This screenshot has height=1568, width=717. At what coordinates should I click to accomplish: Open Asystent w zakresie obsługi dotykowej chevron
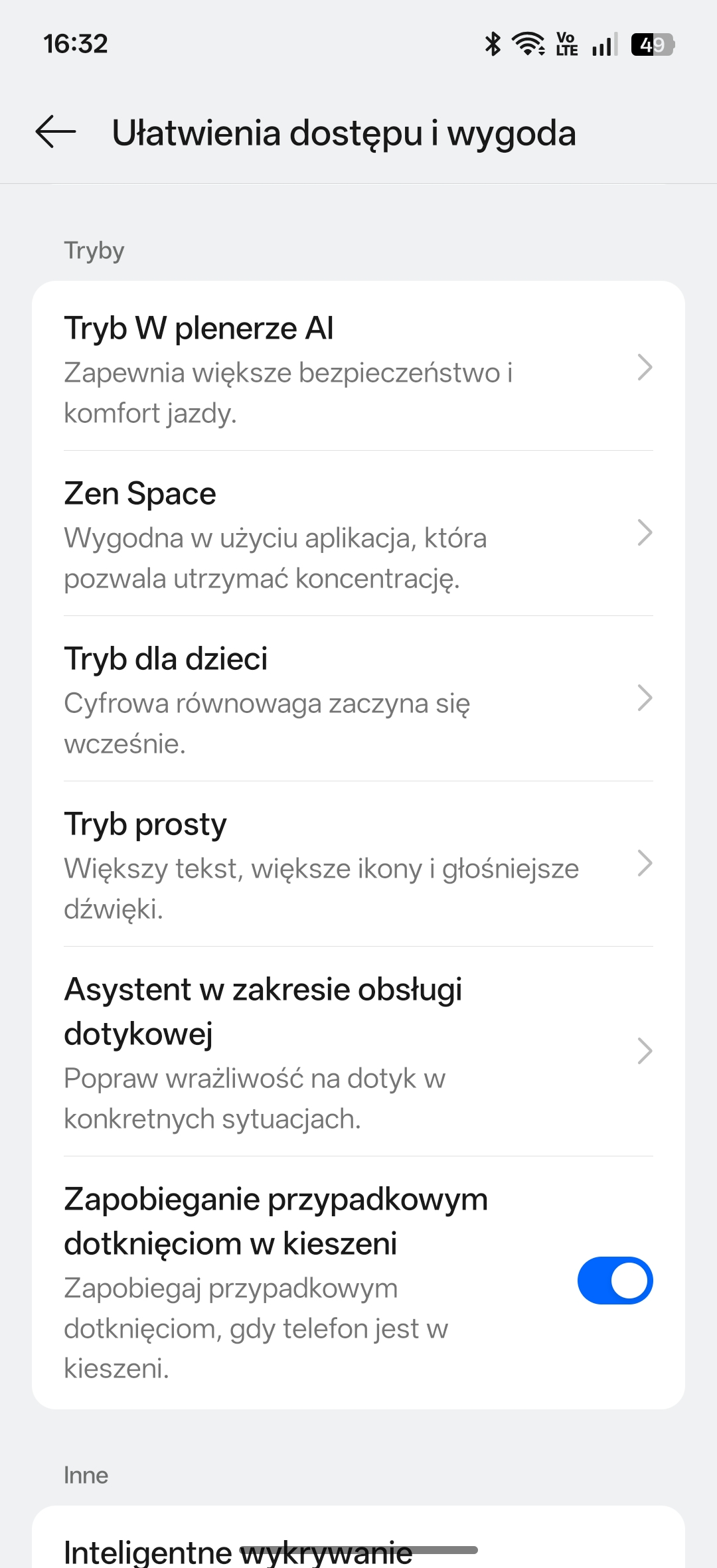tap(644, 1051)
